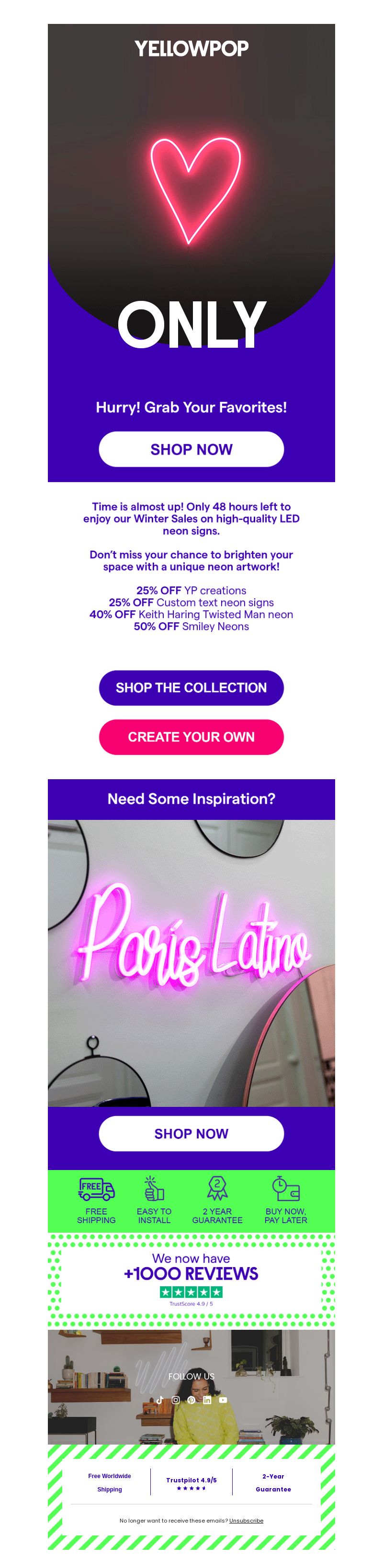Open the Pinterest social icon
Viewport: 383px width, 1568px height.
[x=191, y=1400]
